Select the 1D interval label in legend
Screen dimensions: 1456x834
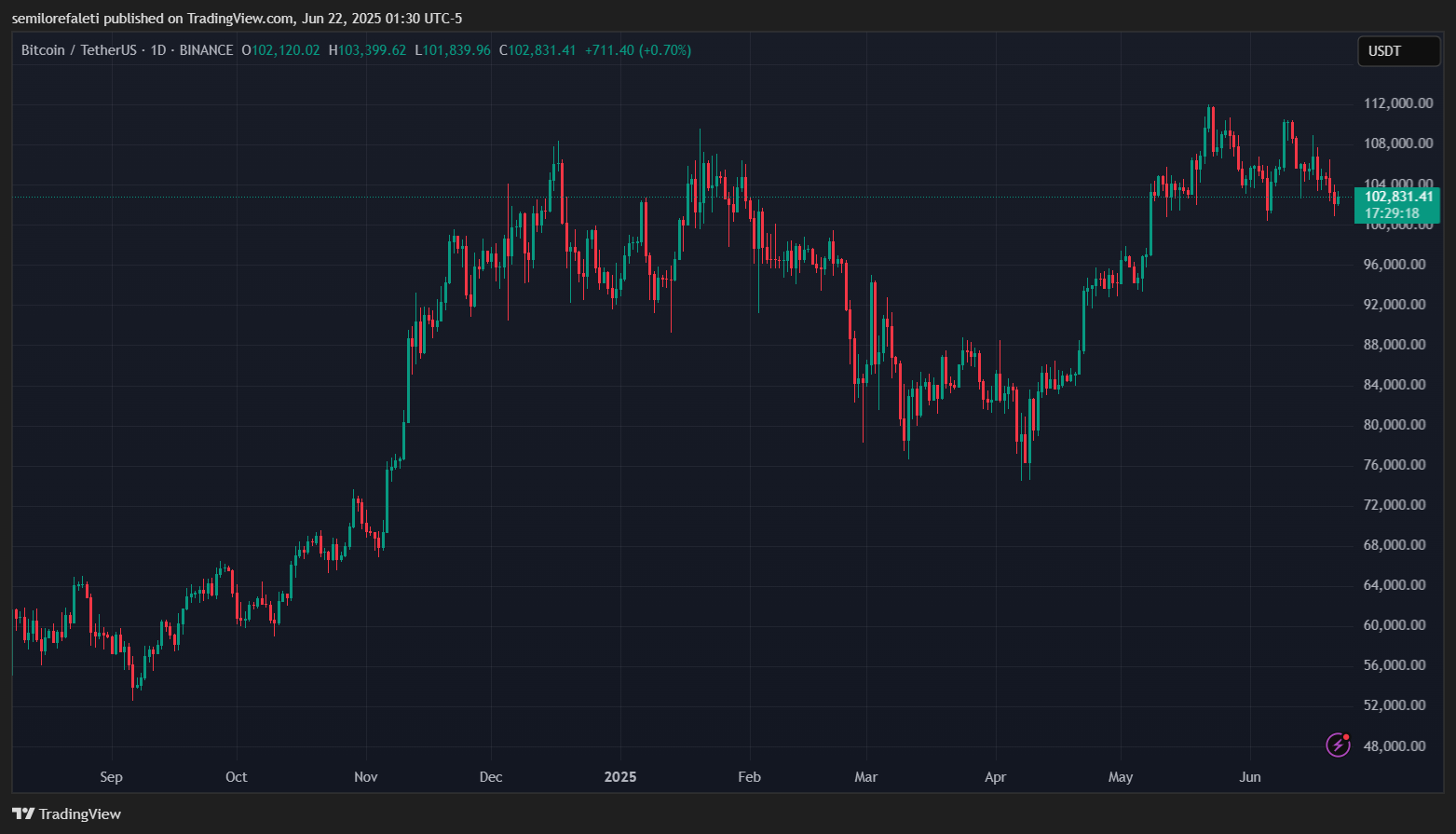click(158, 50)
